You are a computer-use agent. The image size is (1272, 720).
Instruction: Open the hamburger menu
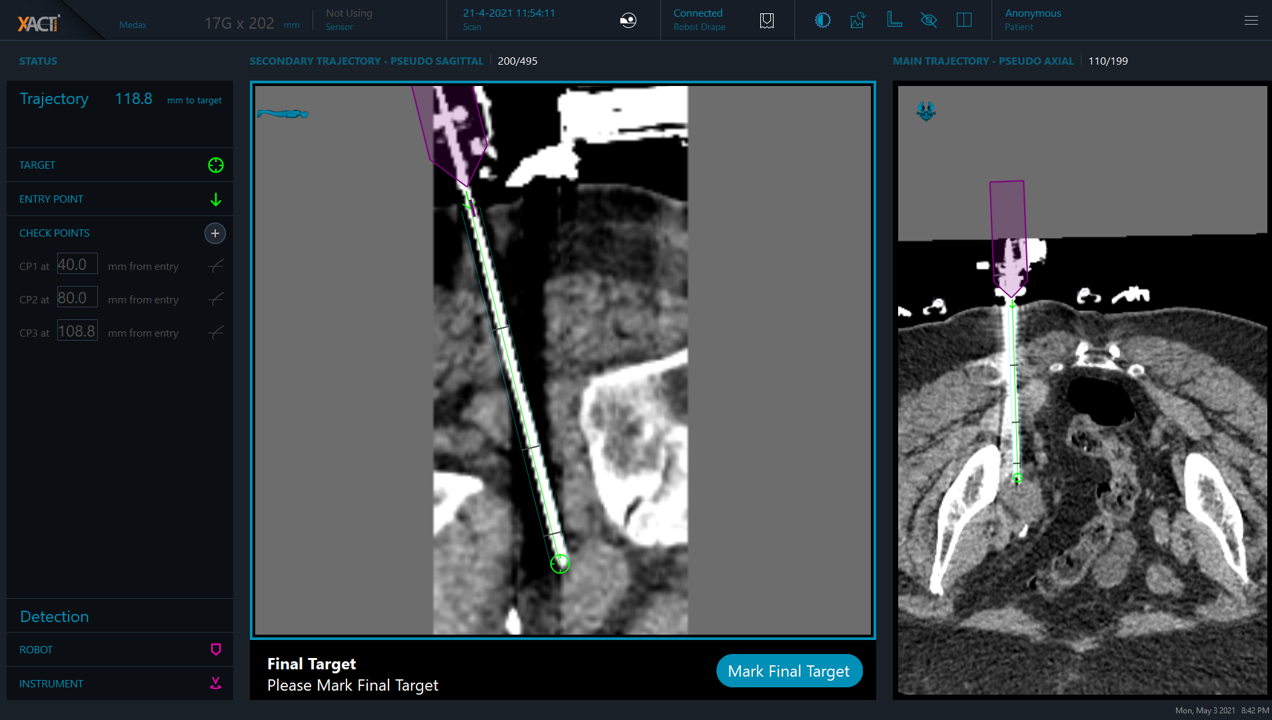[1250, 20]
